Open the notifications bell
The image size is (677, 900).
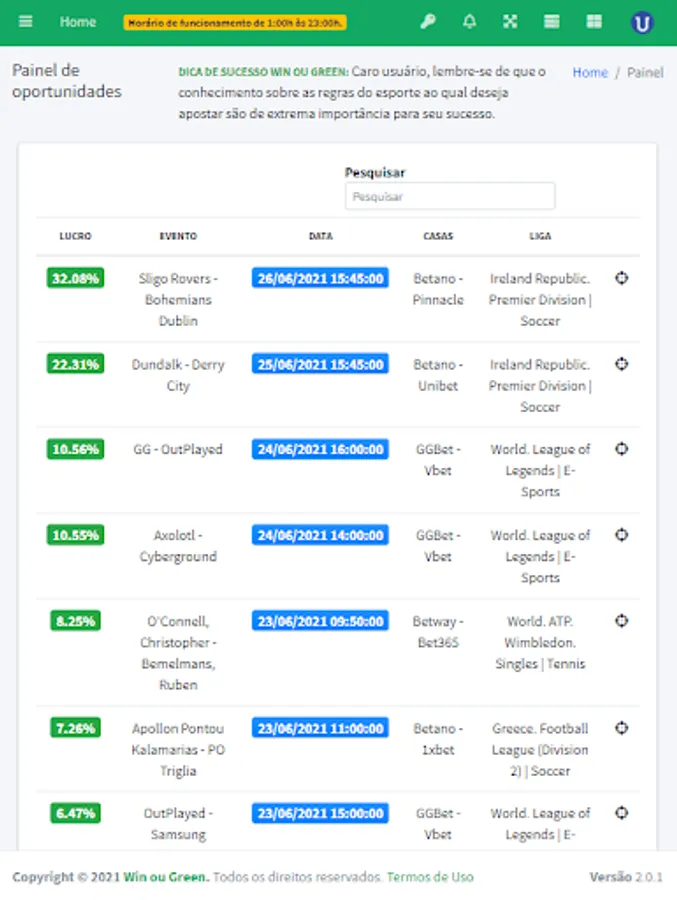coord(469,22)
